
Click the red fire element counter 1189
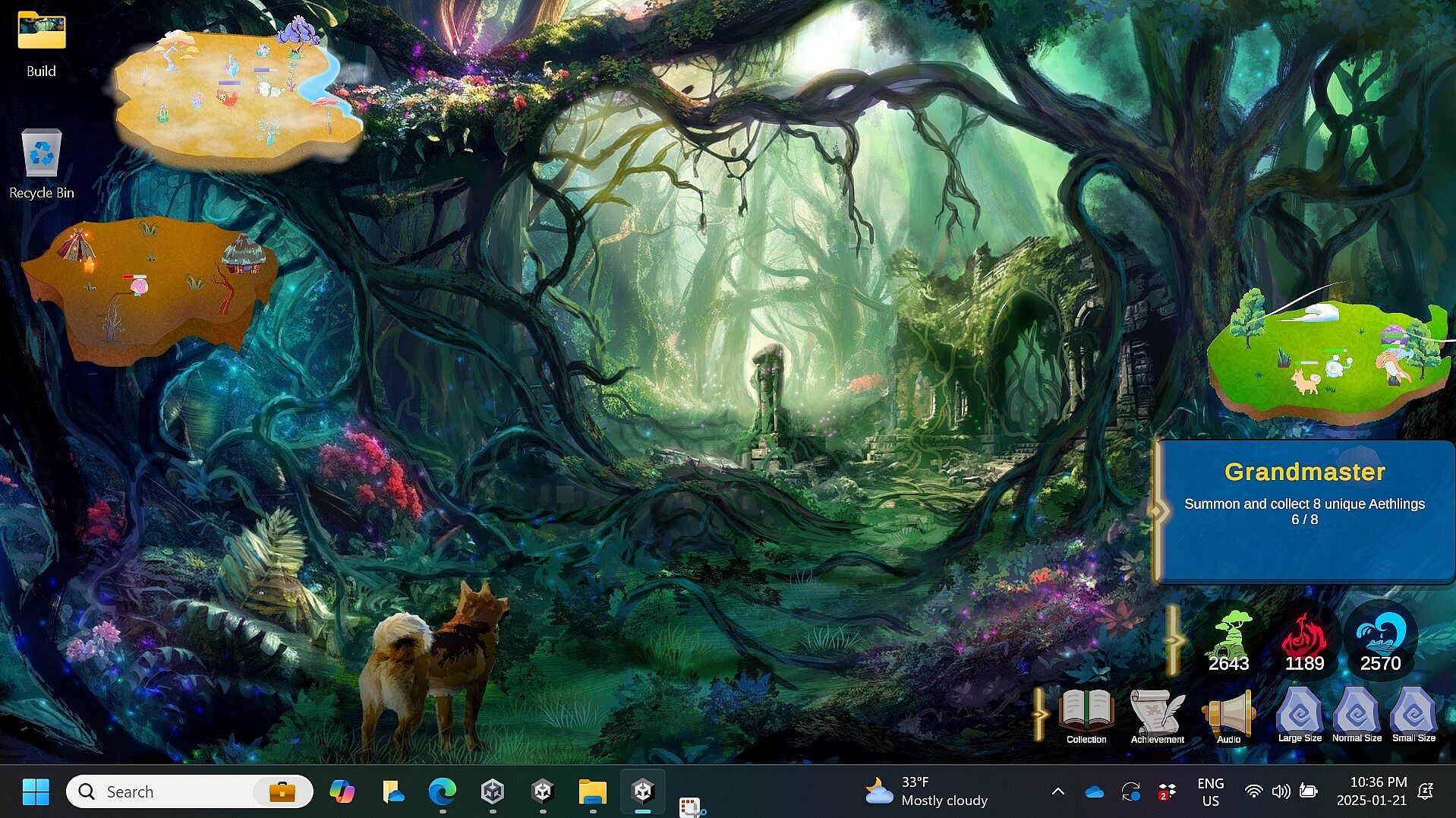pos(1304,642)
